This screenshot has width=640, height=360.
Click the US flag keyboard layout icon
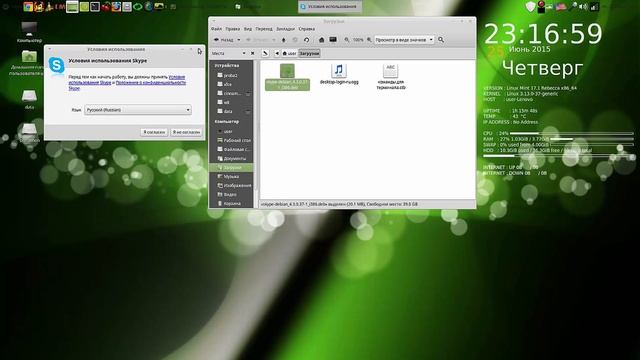coord(561,7)
